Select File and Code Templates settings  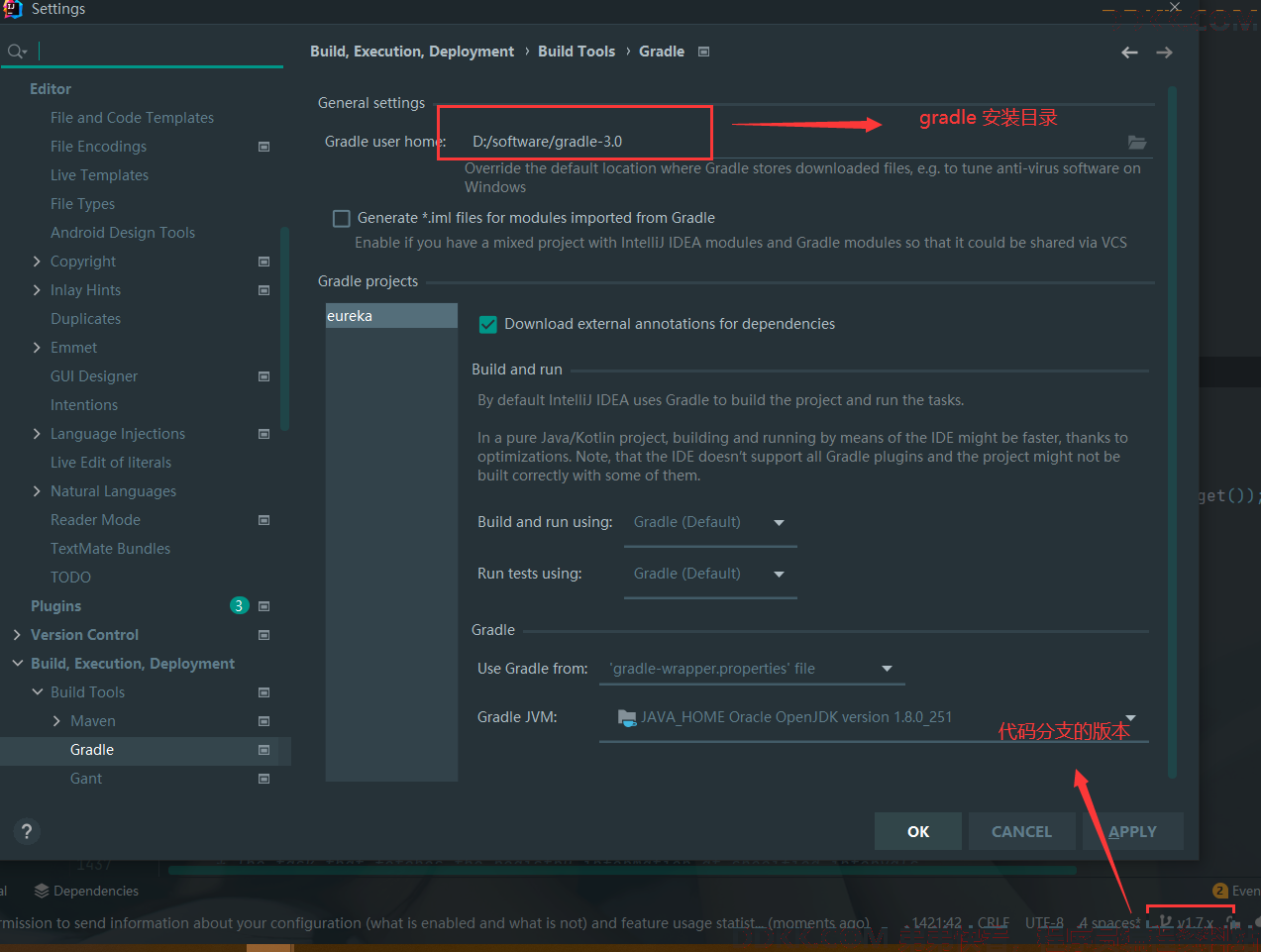click(132, 118)
